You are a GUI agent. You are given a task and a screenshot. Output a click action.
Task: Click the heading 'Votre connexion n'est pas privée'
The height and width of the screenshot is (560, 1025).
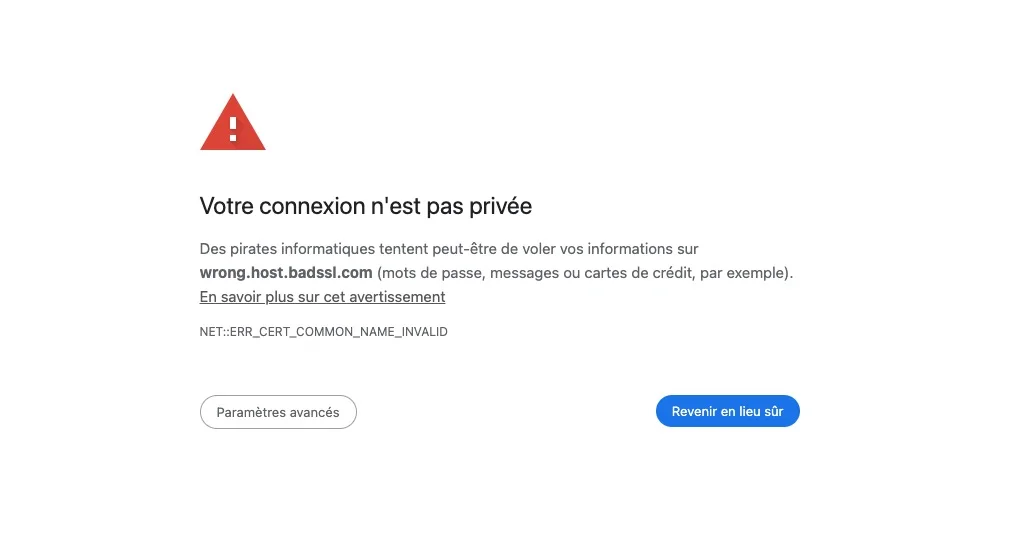pyautogui.click(x=365, y=207)
